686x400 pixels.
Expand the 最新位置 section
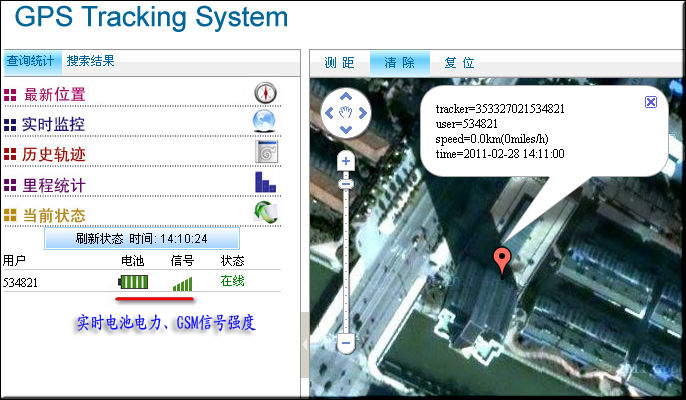[68, 95]
